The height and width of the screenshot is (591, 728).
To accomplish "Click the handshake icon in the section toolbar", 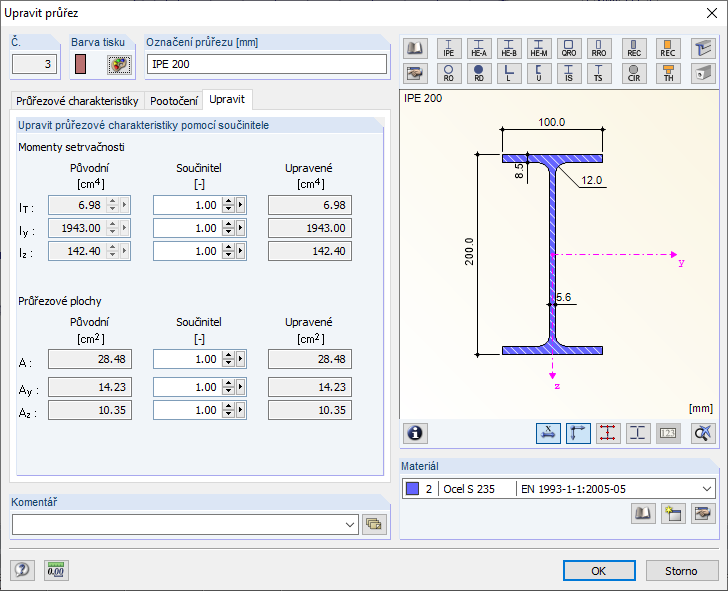I will (415, 73).
